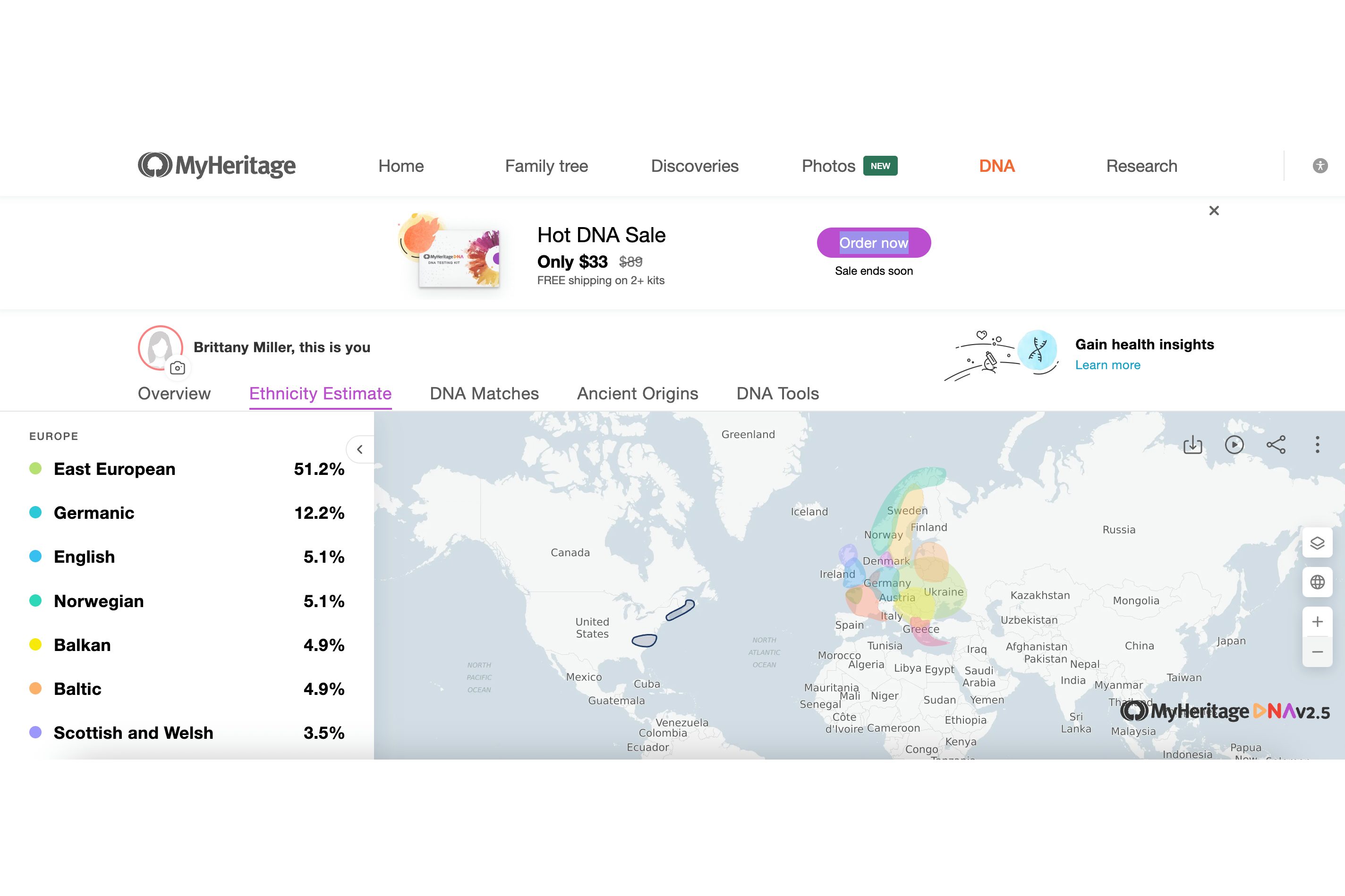Open the Family tree menu
The width and height of the screenshot is (1345, 896).
[x=546, y=166]
